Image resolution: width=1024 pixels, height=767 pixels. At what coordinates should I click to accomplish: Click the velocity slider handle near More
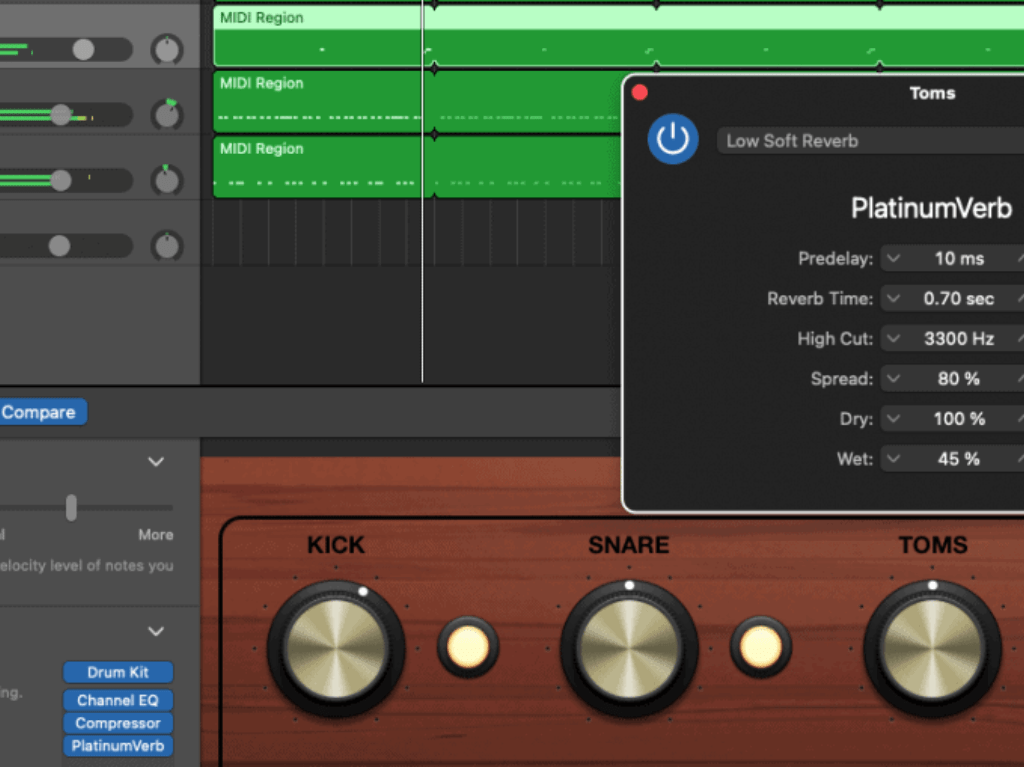(71, 508)
